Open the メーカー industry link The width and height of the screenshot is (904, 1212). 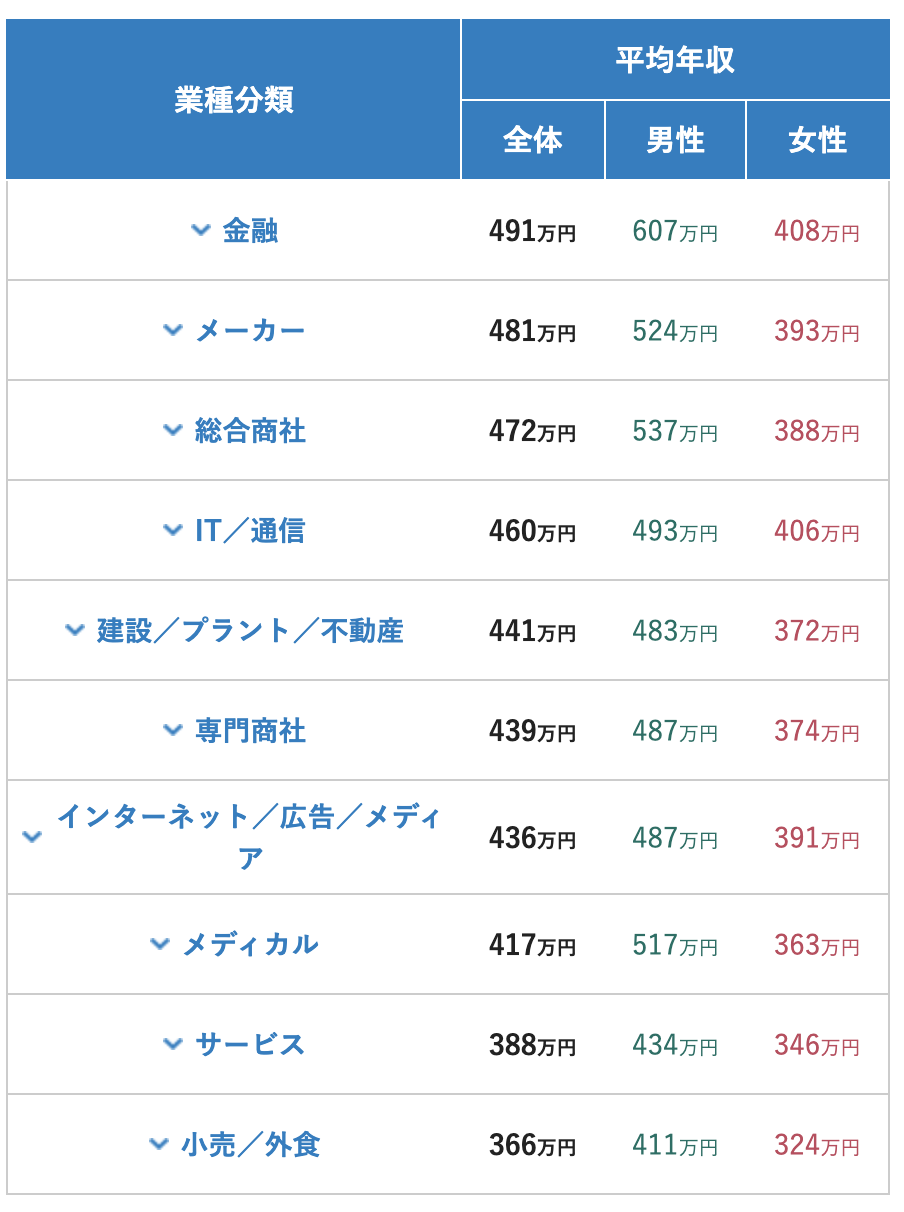(250, 331)
